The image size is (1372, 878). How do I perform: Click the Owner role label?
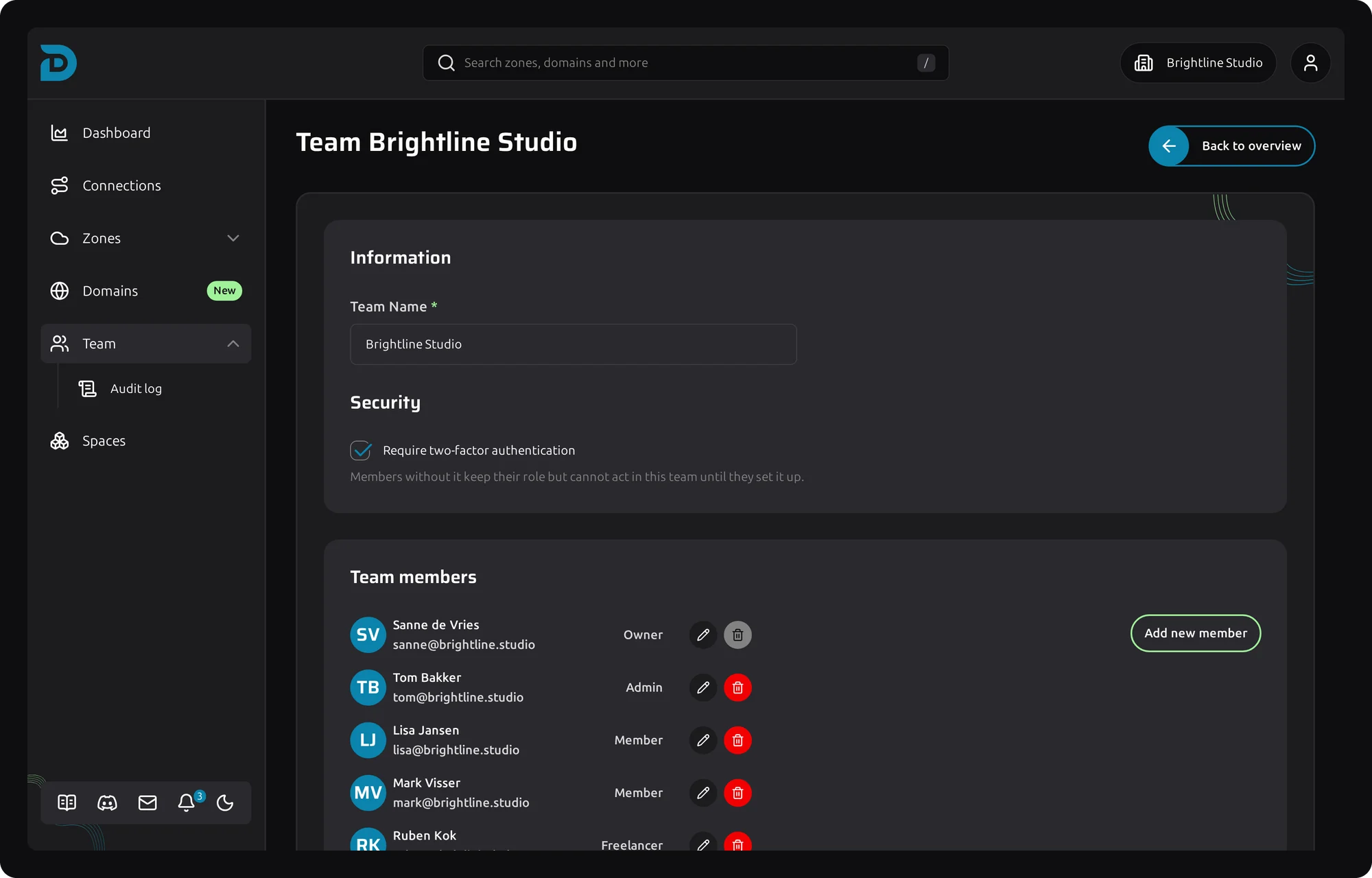tap(643, 635)
